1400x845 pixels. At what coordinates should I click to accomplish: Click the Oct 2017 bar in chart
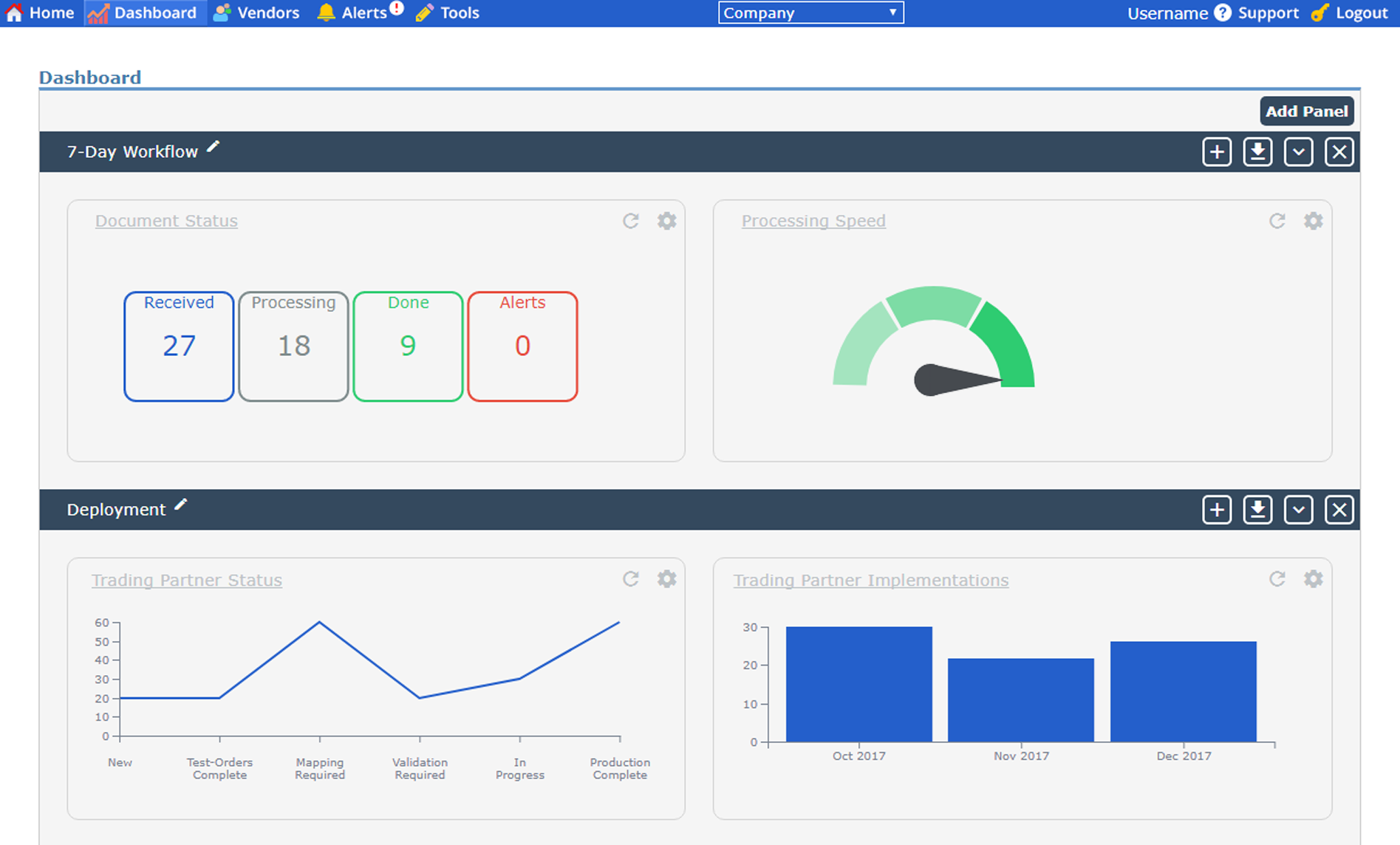(x=858, y=684)
